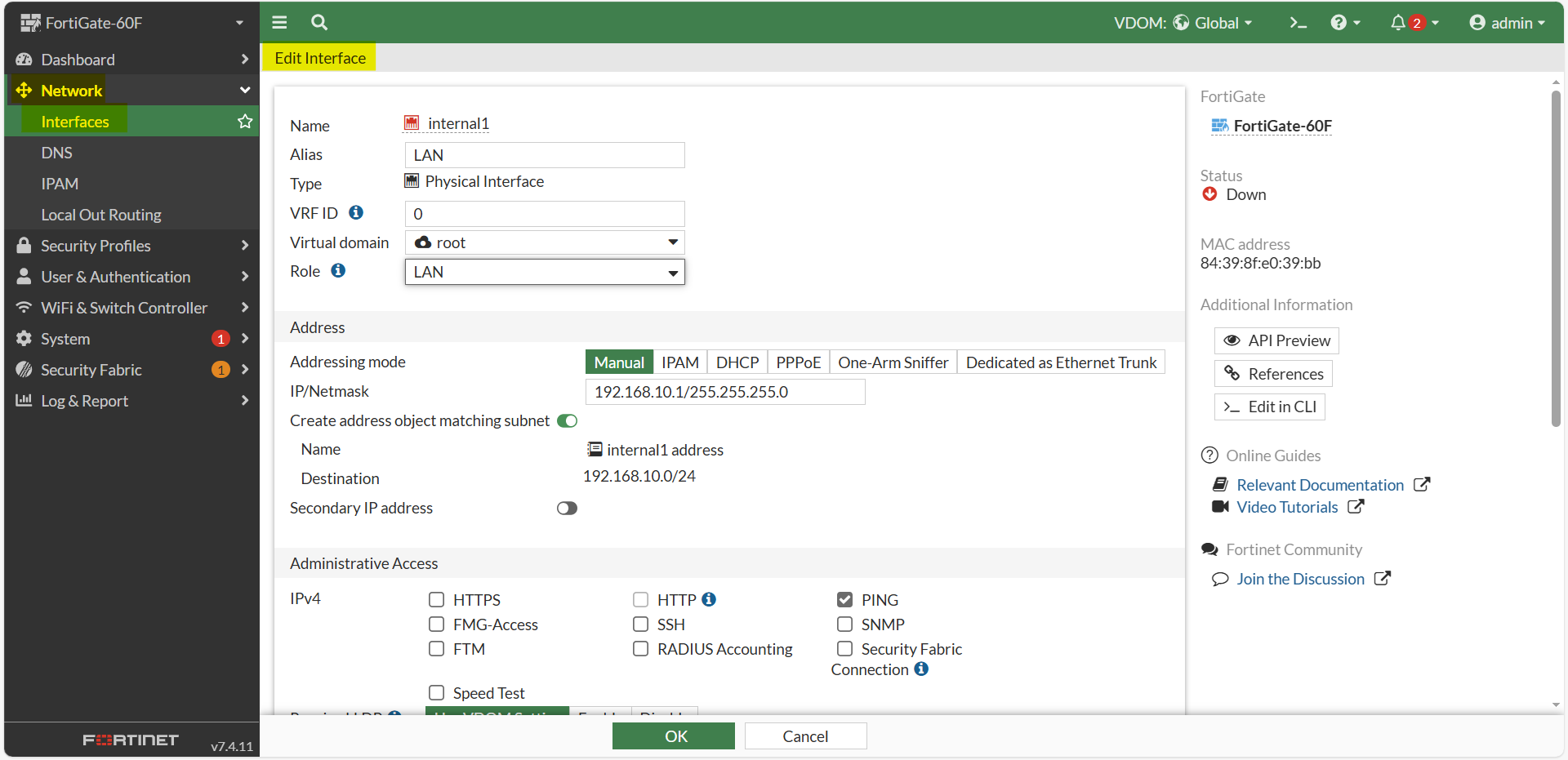Image resolution: width=1568 pixels, height=760 pixels.
Task: Check the Speed Test checkbox
Action: (x=437, y=693)
